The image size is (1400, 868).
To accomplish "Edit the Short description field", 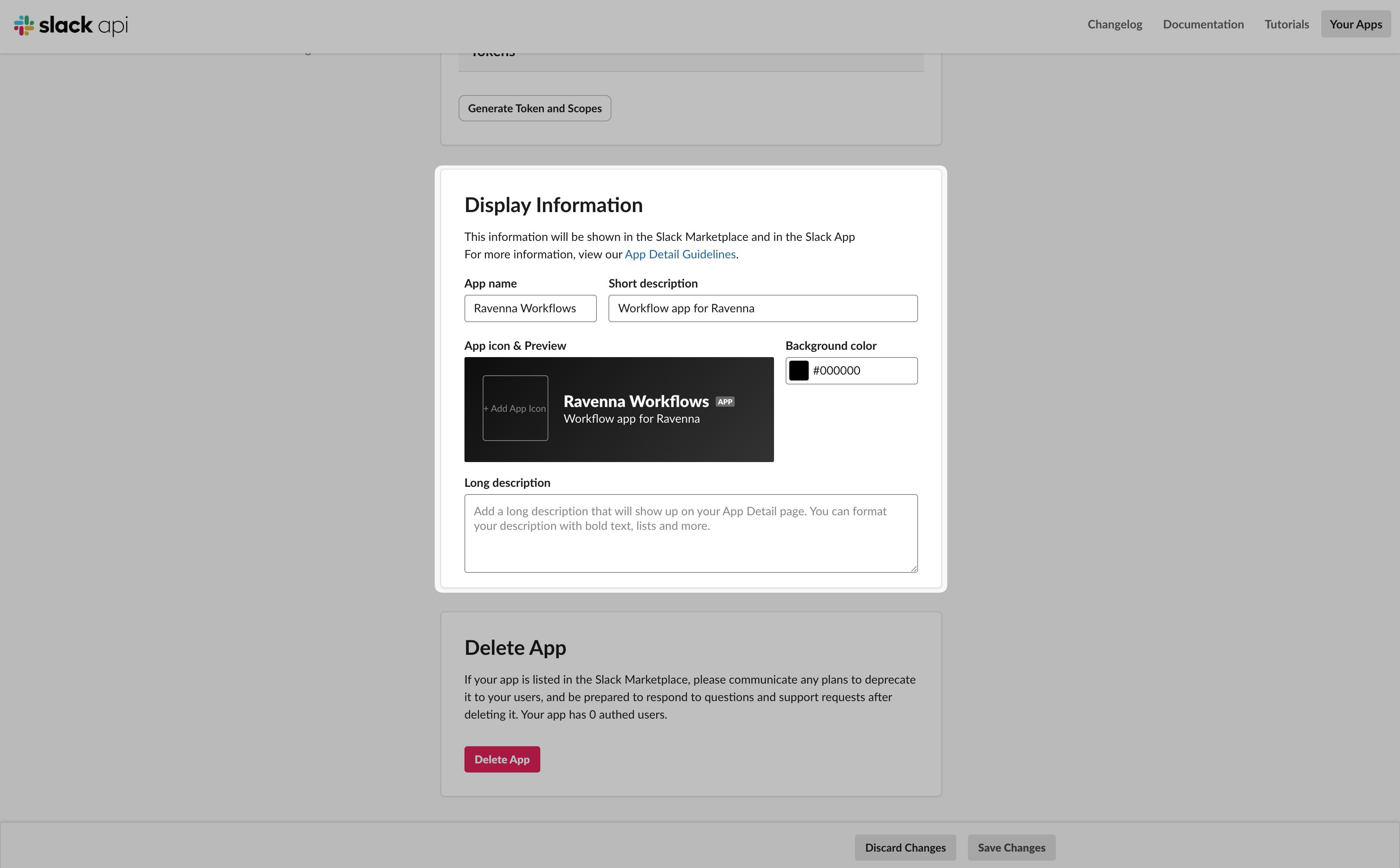I will pos(763,308).
